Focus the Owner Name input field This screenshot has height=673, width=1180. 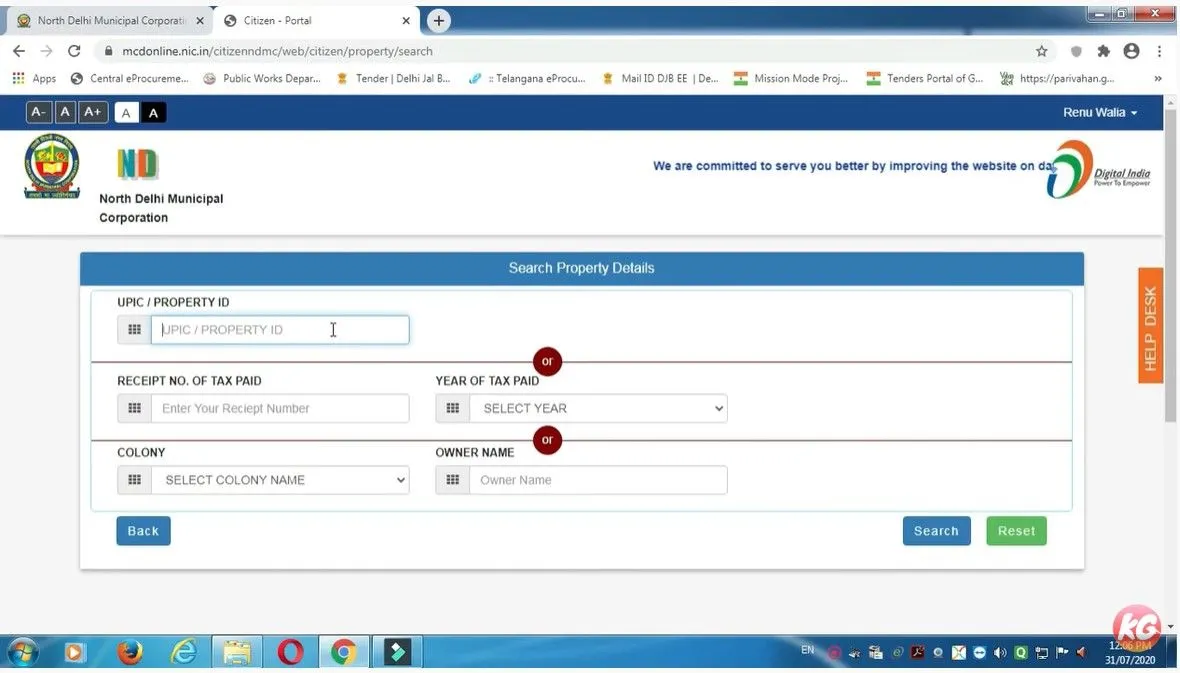(598, 480)
